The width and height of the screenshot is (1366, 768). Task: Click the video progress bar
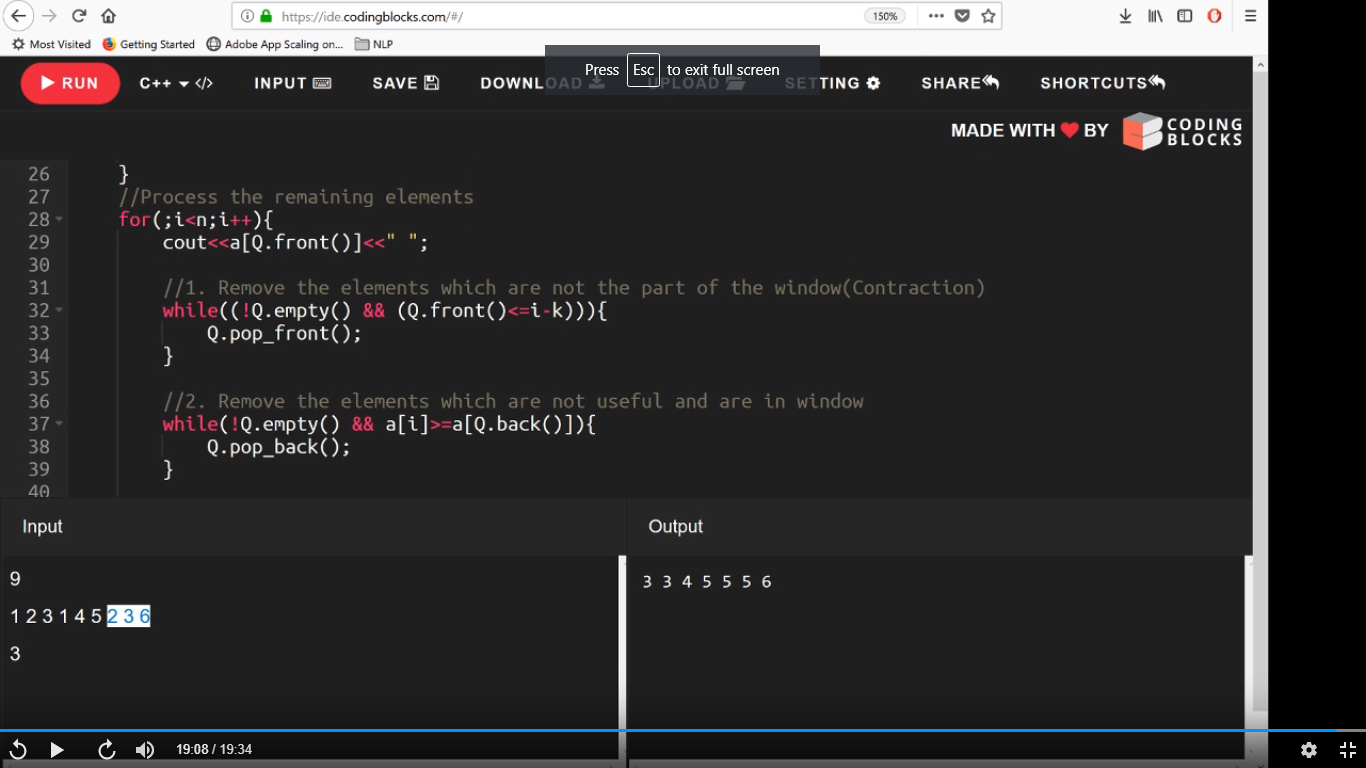683,731
